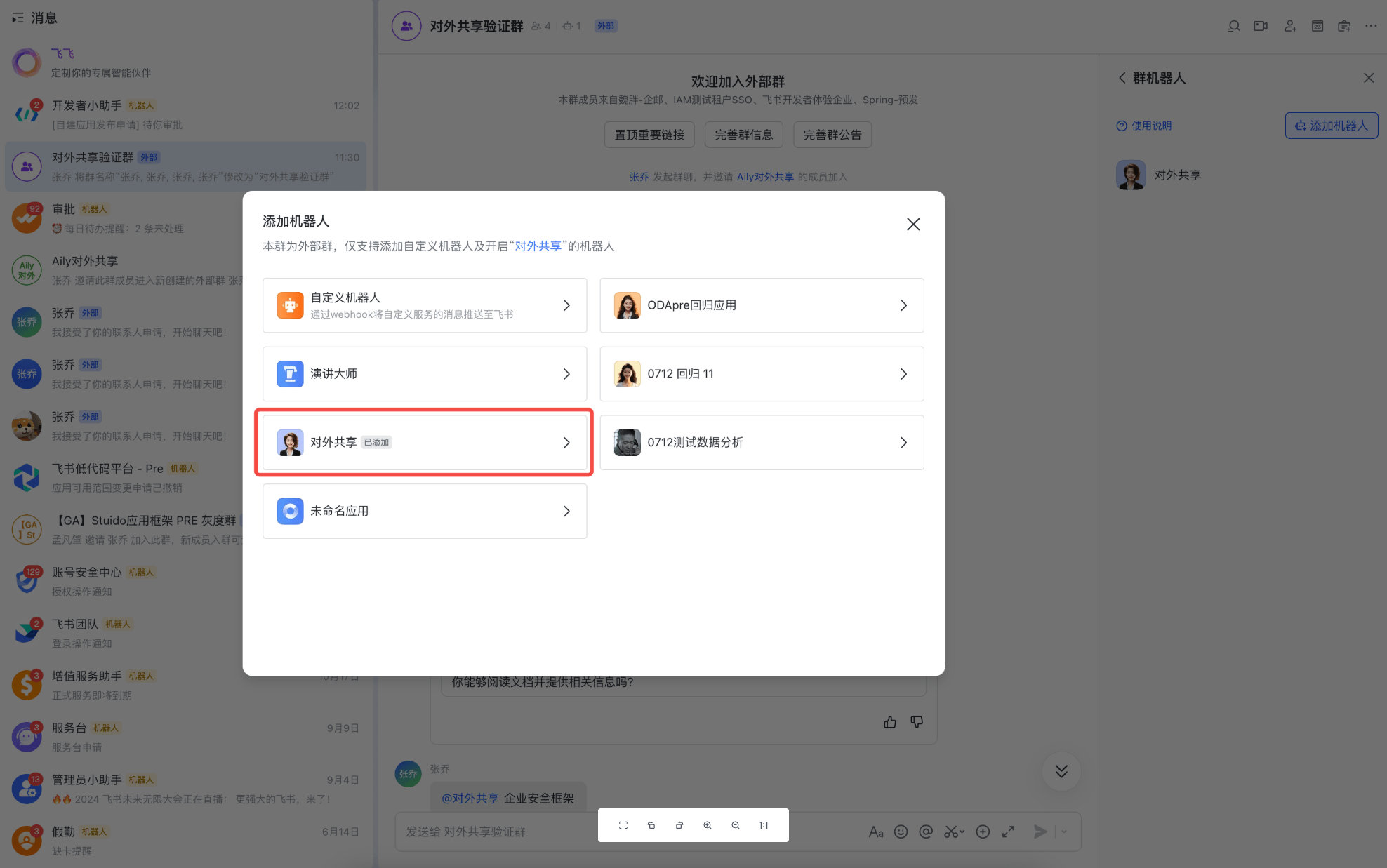The height and width of the screenshot is (868, 1387).
Task: Add group member icon in header
Action: coord(1289,26)
